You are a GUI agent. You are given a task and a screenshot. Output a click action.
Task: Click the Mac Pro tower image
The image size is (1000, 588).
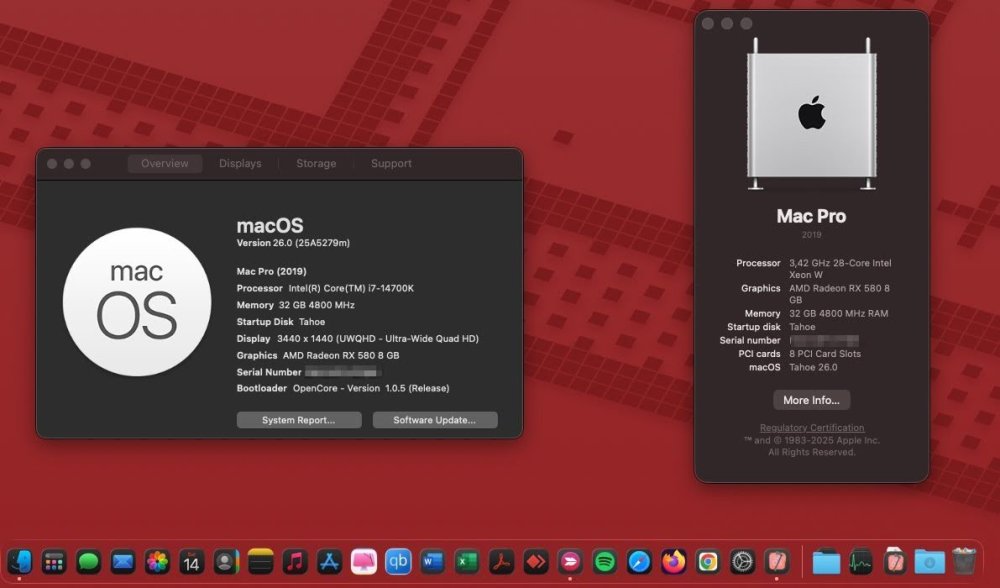812,115
